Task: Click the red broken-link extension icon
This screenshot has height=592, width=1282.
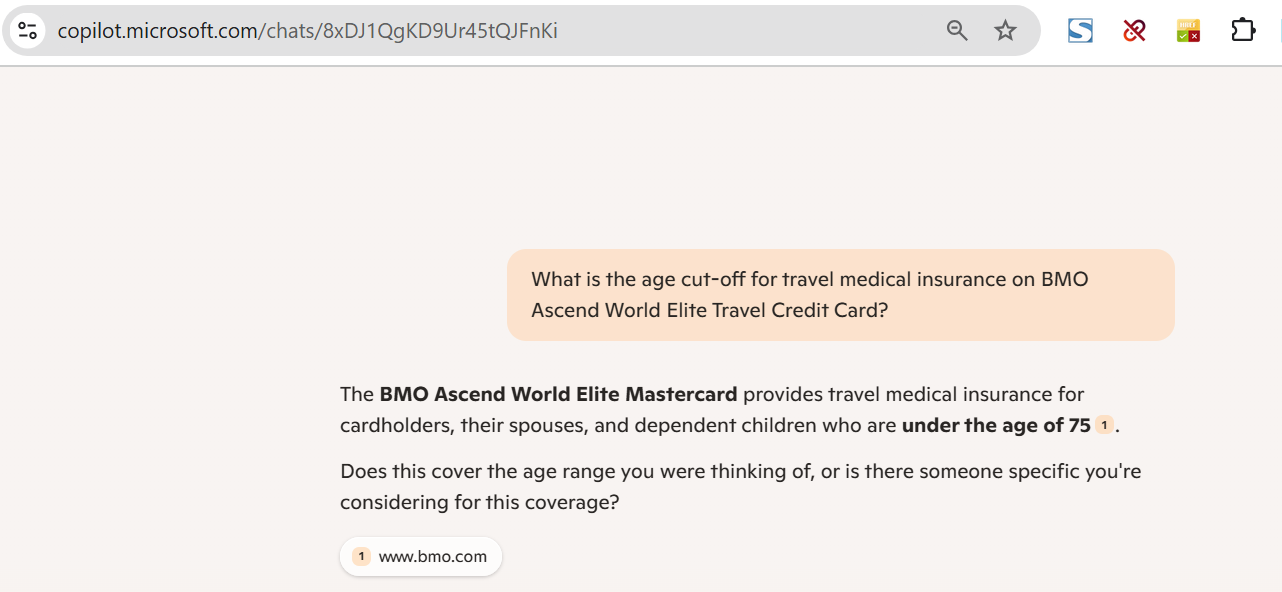Action: click(1134, 30)
